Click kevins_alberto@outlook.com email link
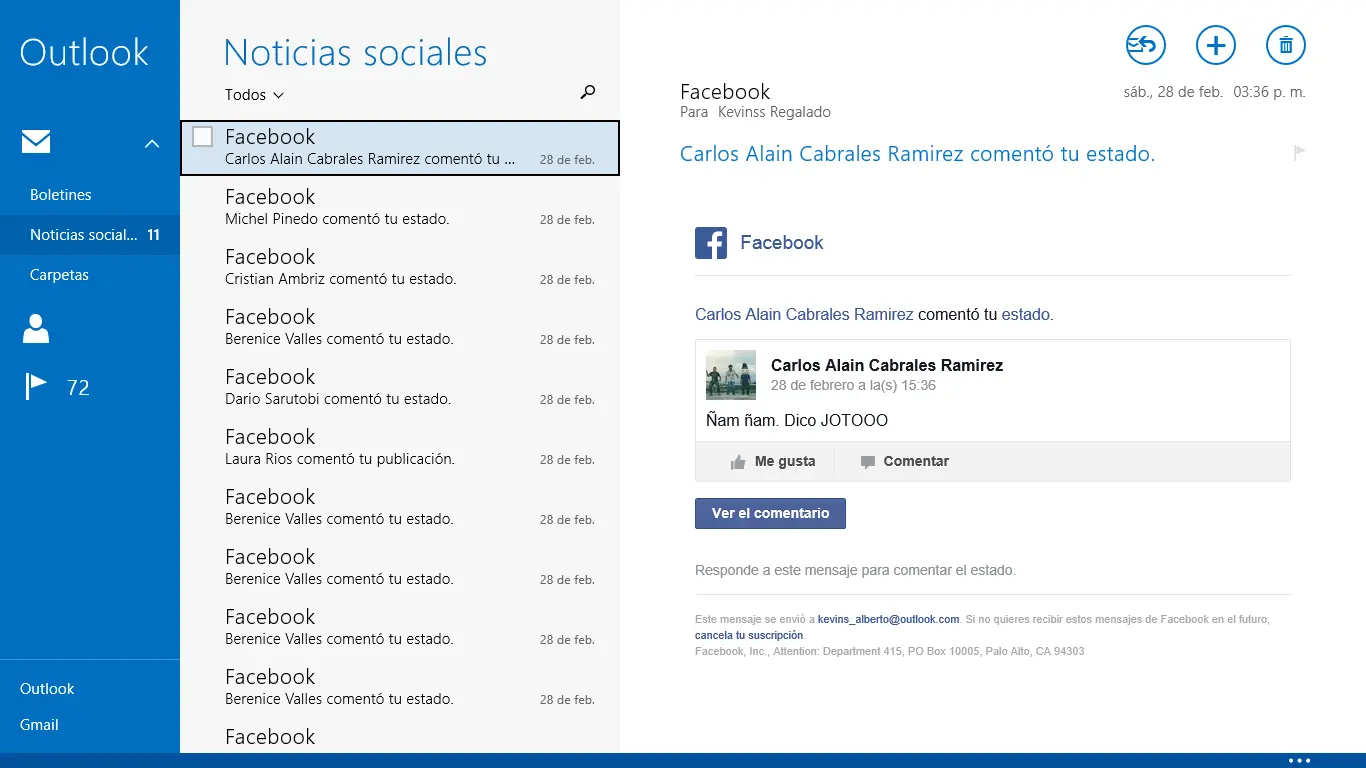The image size is (1366, 768). pos(889,619)
